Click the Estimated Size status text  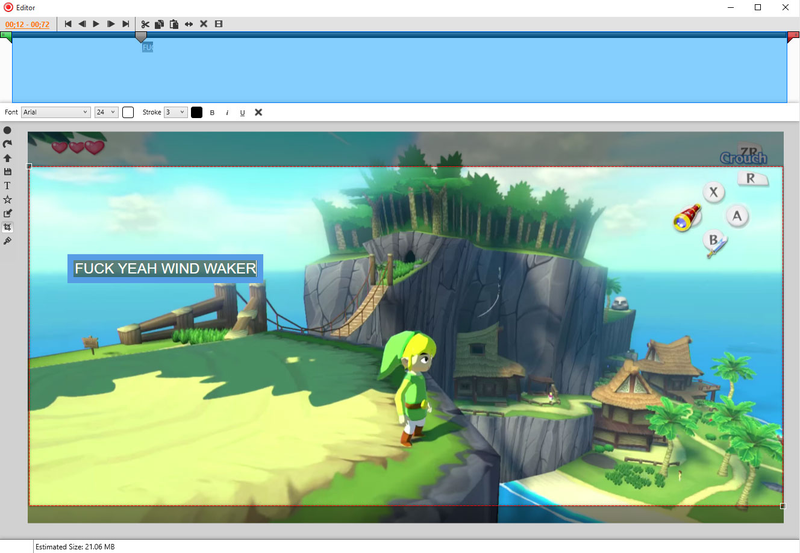75,547
